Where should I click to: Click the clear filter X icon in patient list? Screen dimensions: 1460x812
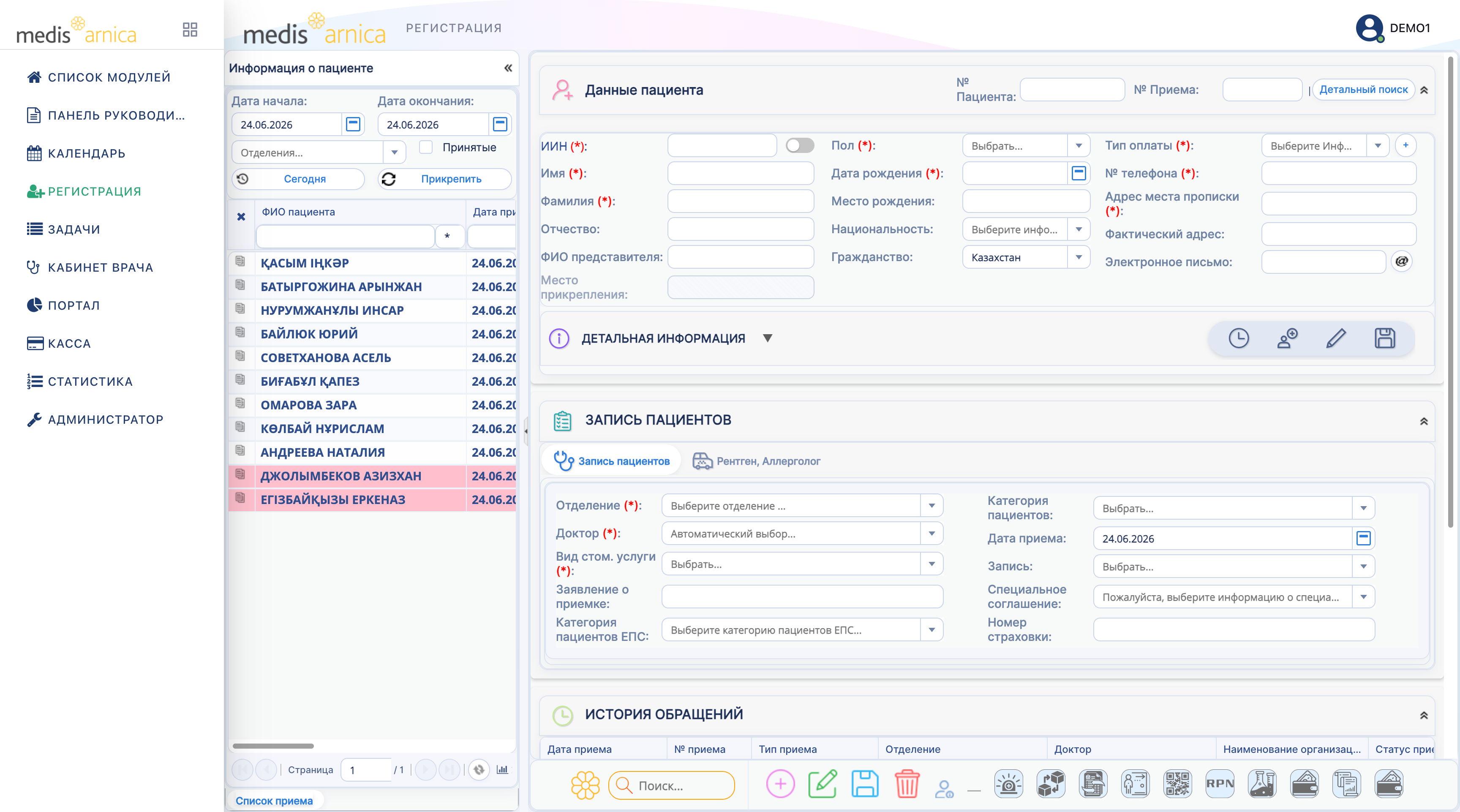pos(241,216)
